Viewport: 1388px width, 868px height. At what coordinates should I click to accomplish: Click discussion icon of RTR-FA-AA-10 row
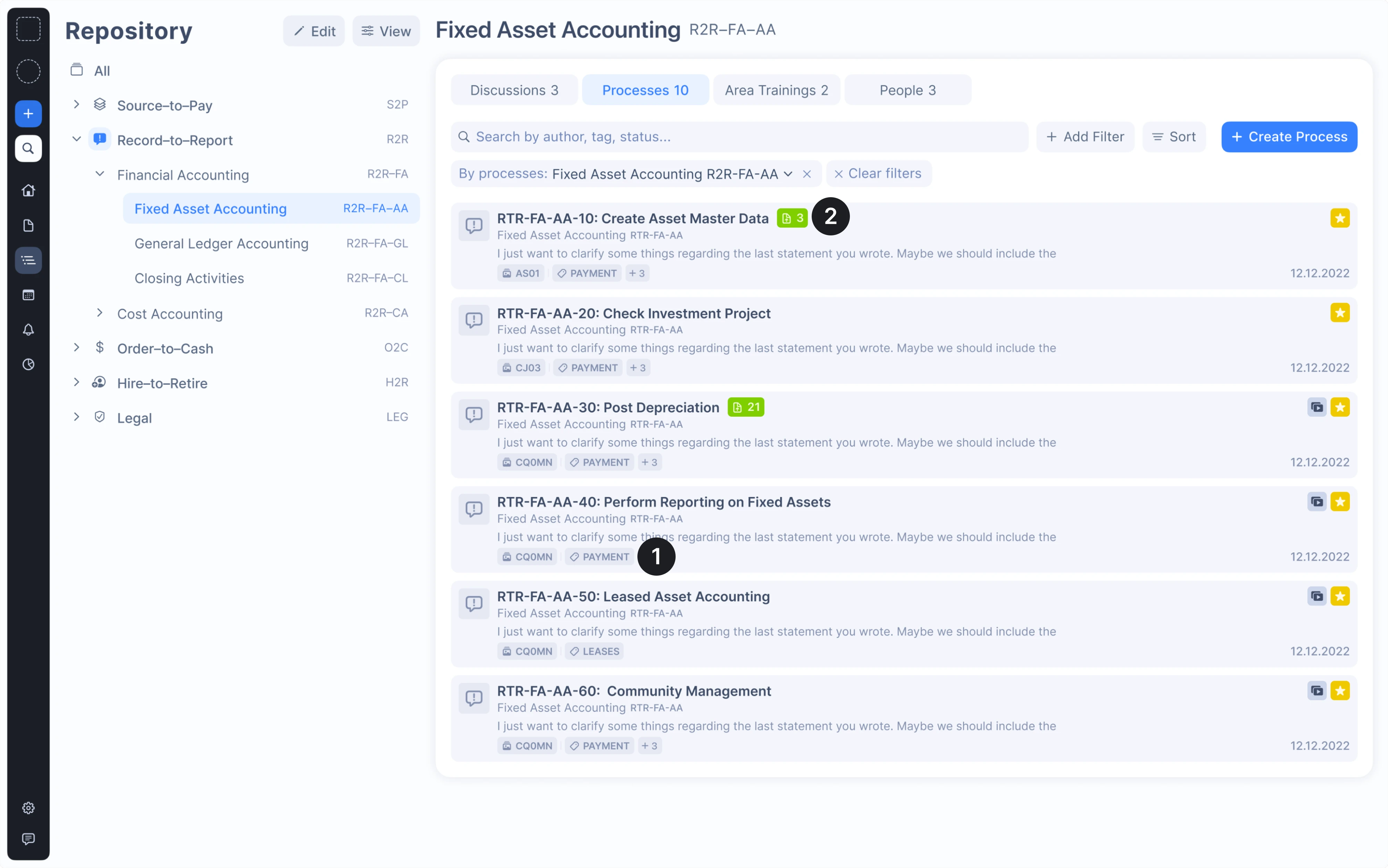(x=474, y=225)
